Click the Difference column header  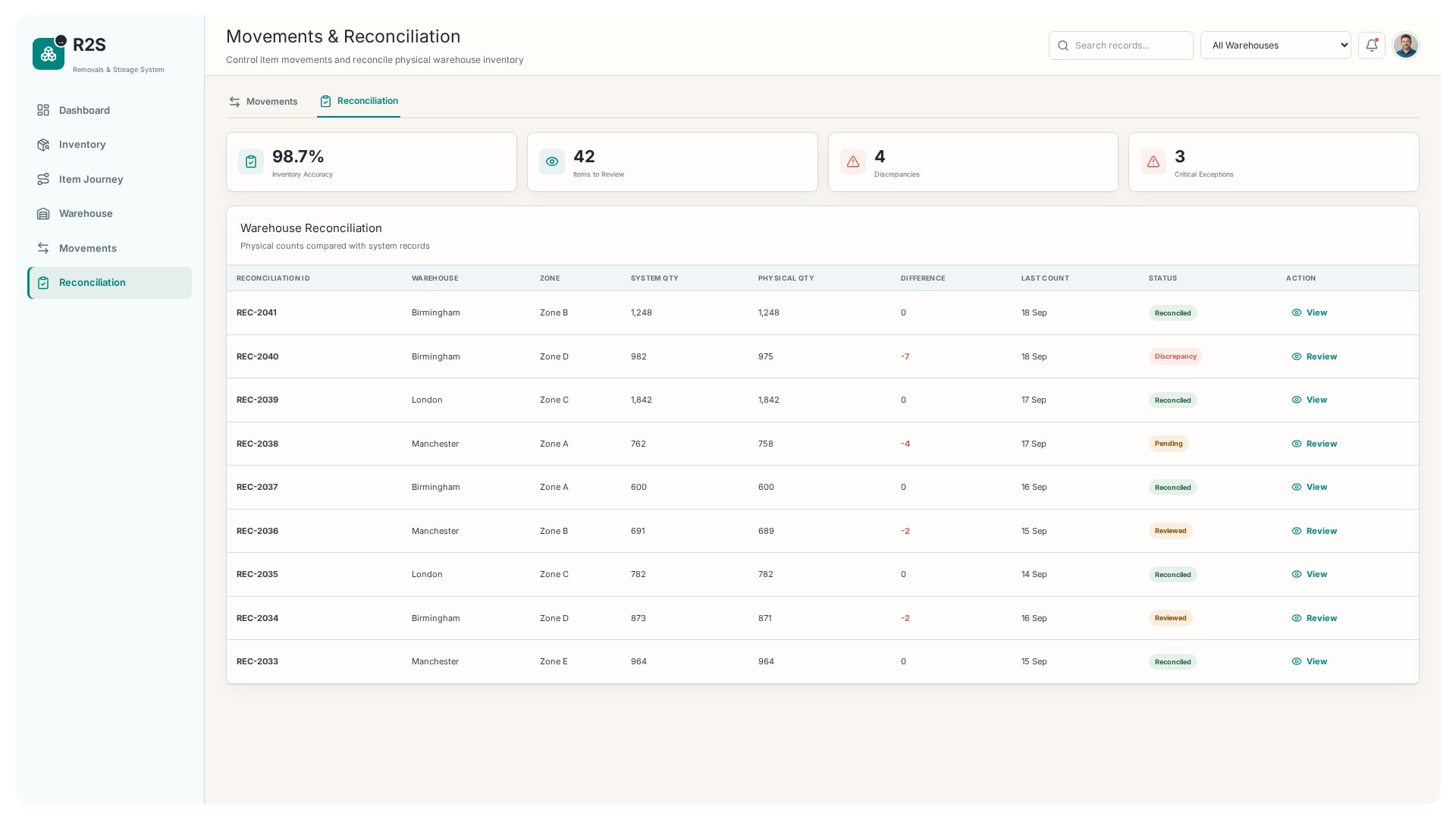coord(923,278)
